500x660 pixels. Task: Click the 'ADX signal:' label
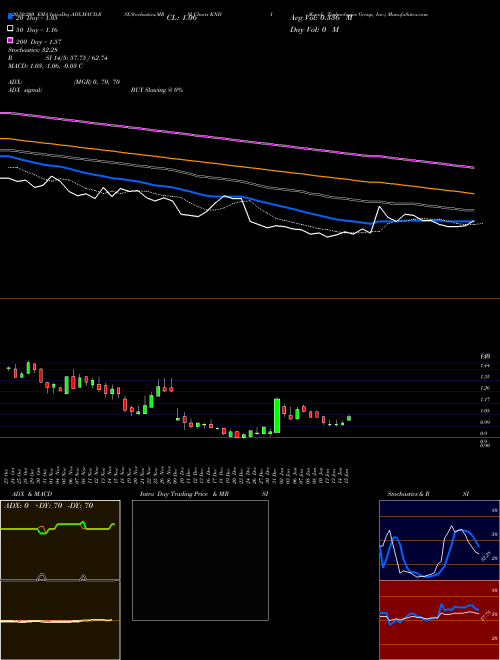(x=24, y=90)
